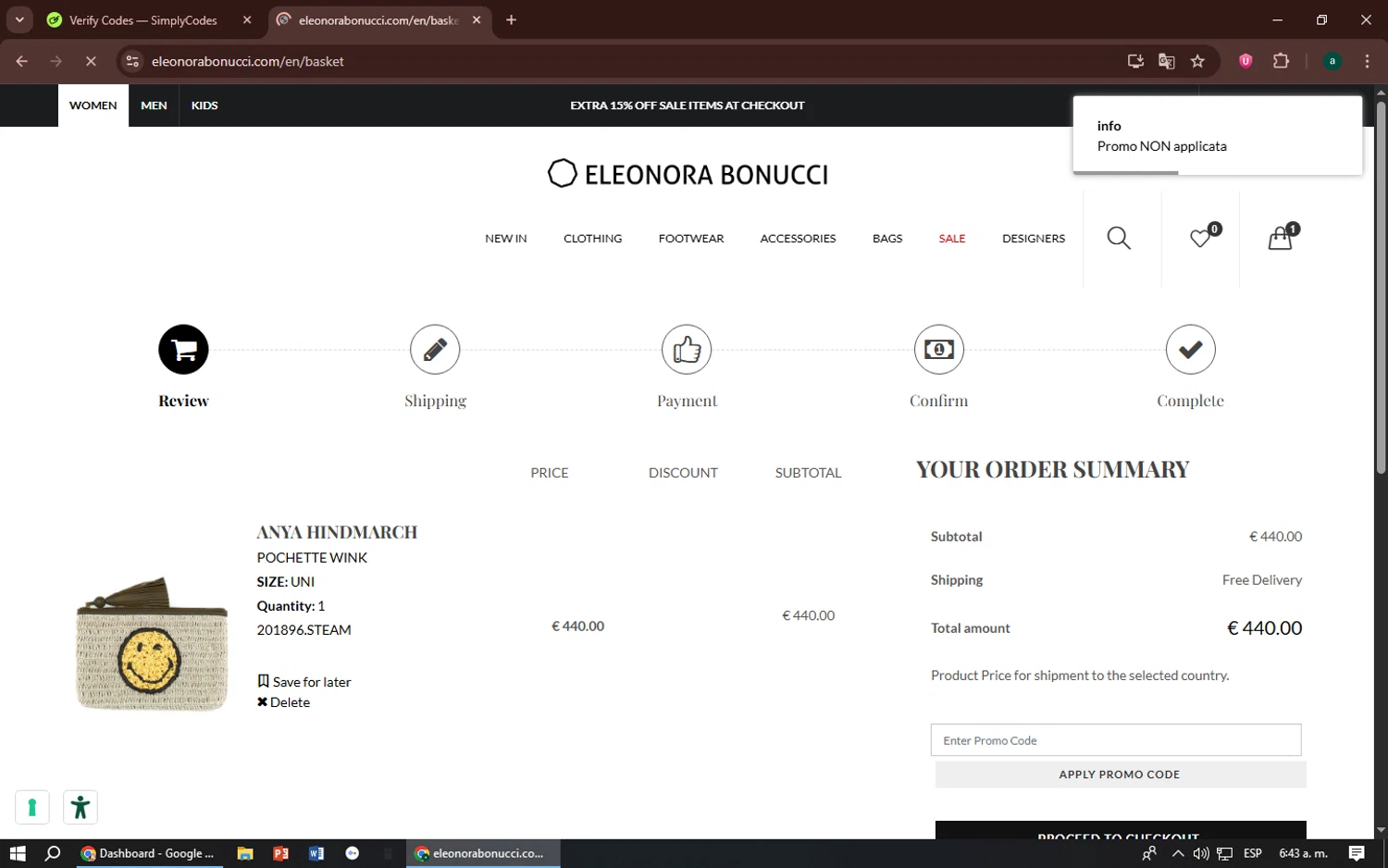This screenshot has width=1388, height=868.
Task: Open Windows taskbar search
Action: pos(53,853)
